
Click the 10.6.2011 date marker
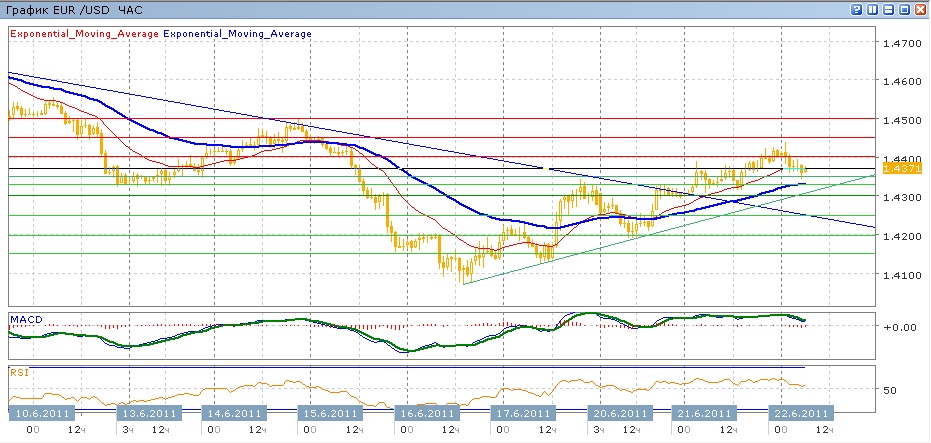click(39, 413)
